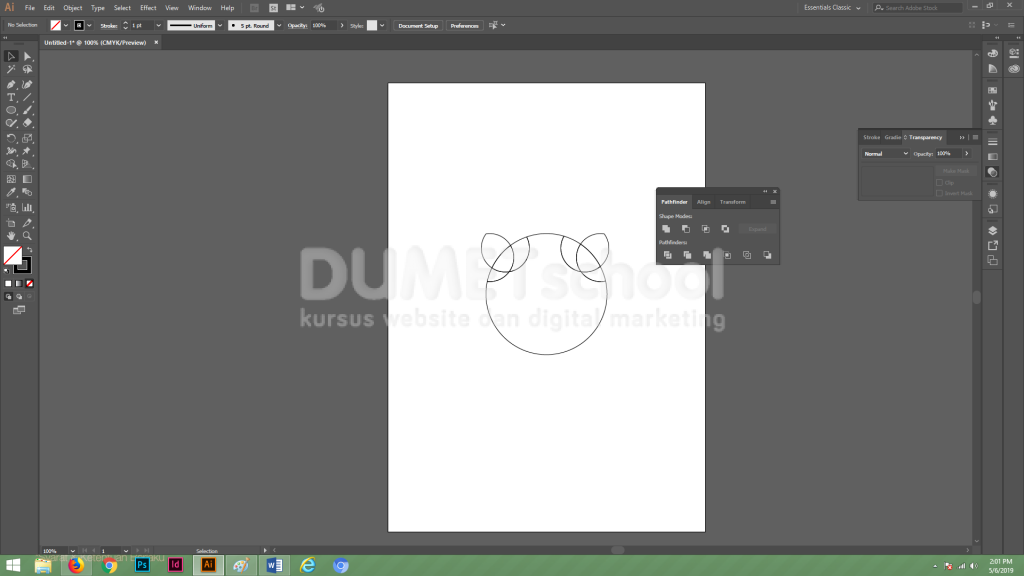Switch to the Transform tab
This screenshot has width=1024, height=576.
click(x=733, y=202)
